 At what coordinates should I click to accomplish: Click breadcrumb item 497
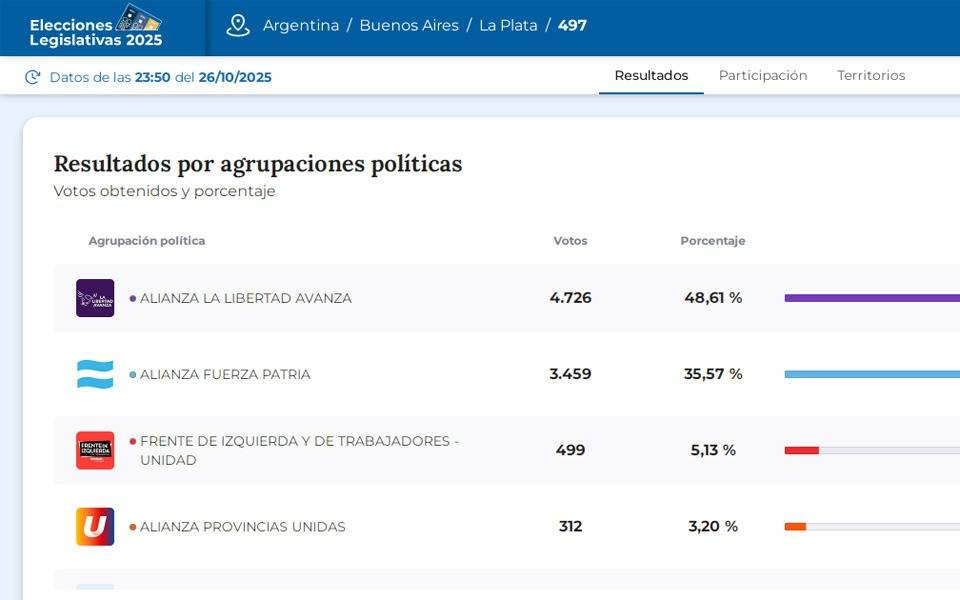[x=572, y=26]
